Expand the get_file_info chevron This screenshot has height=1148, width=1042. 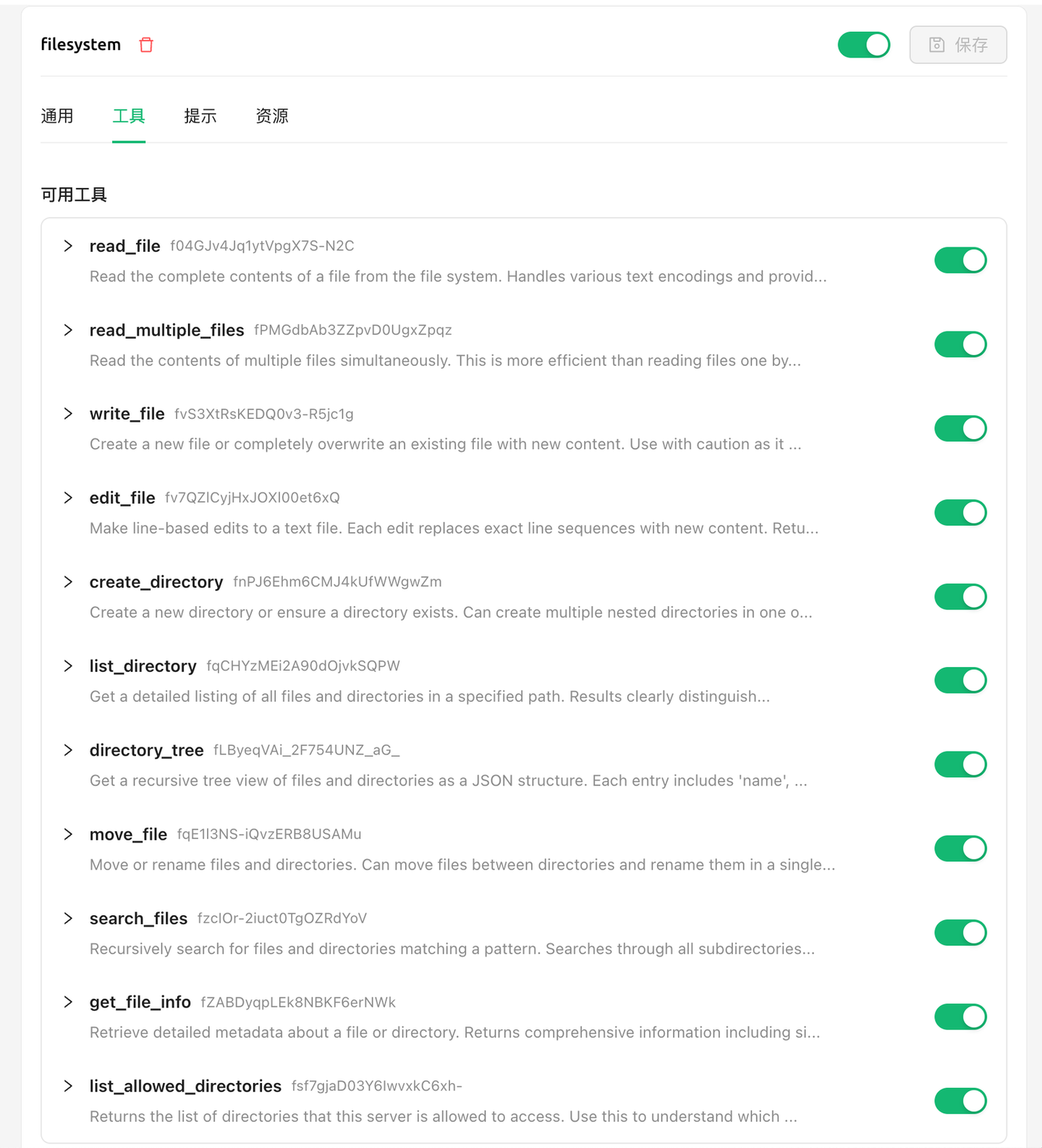click(68, 1002)
